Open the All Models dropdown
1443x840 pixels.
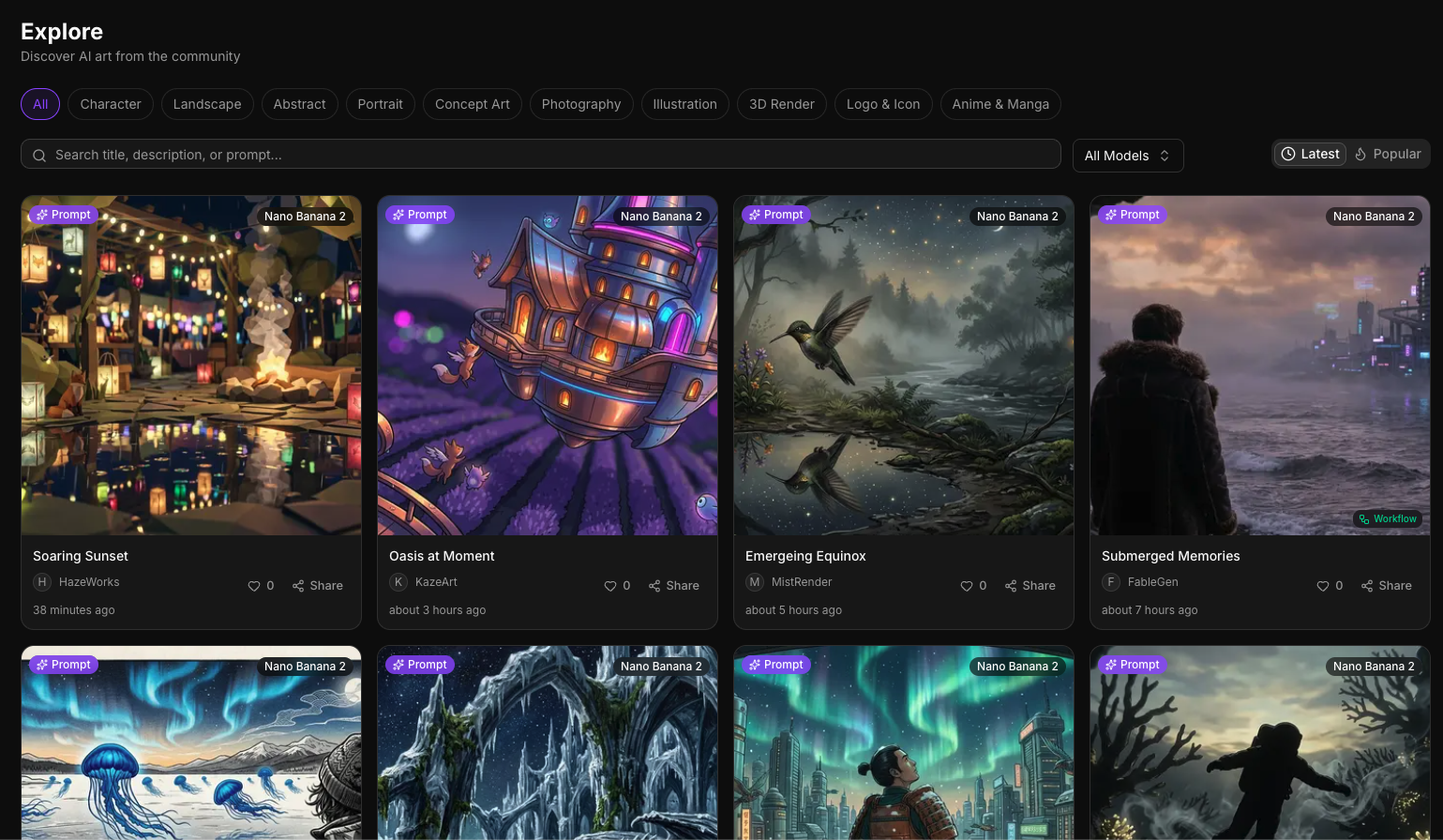[x=1128, y=156]
